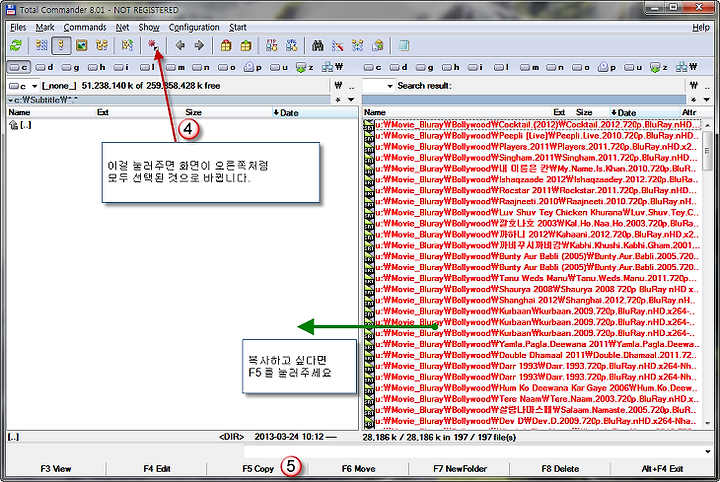Viewport: 720px width, 482px height.
Task: Click the toolbar icon left of red asterisk
Action: tap(127, 45)
